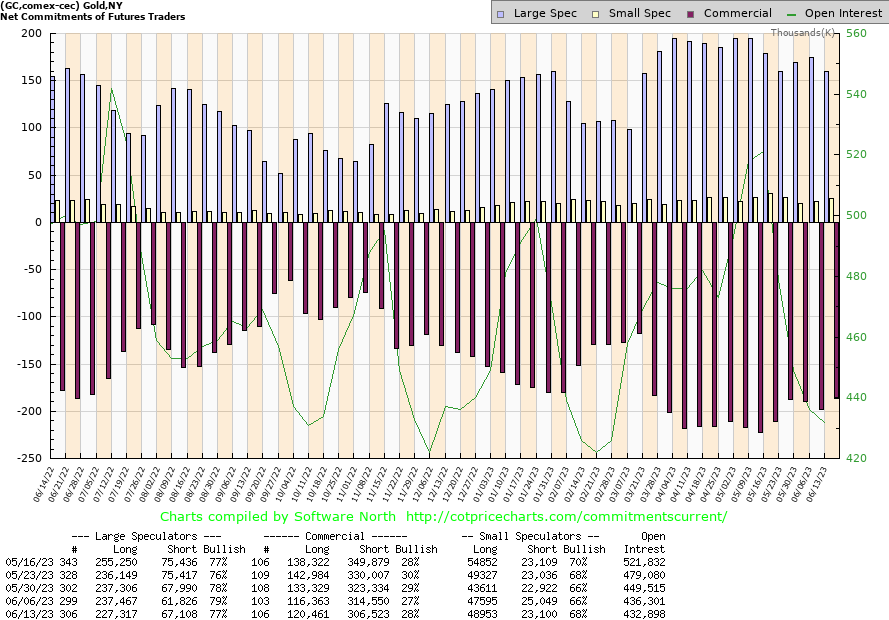The image size is (889, 620).
Task: Select the Open Interest legend label
Action: coord(842,13)
